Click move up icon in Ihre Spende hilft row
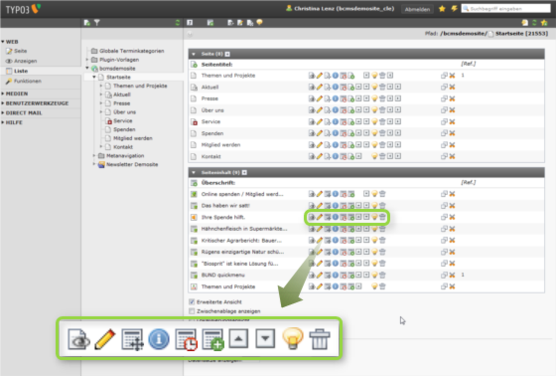This screenshot has width=556, height=376. point(359,217)
